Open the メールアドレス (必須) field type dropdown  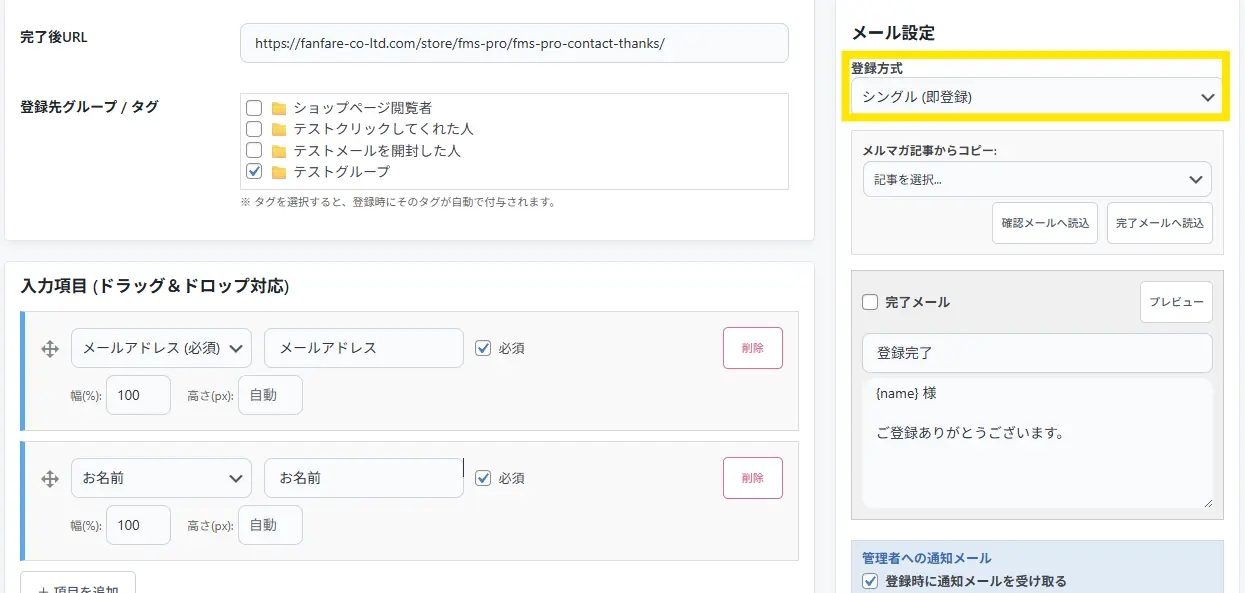(x=161, y=348)
